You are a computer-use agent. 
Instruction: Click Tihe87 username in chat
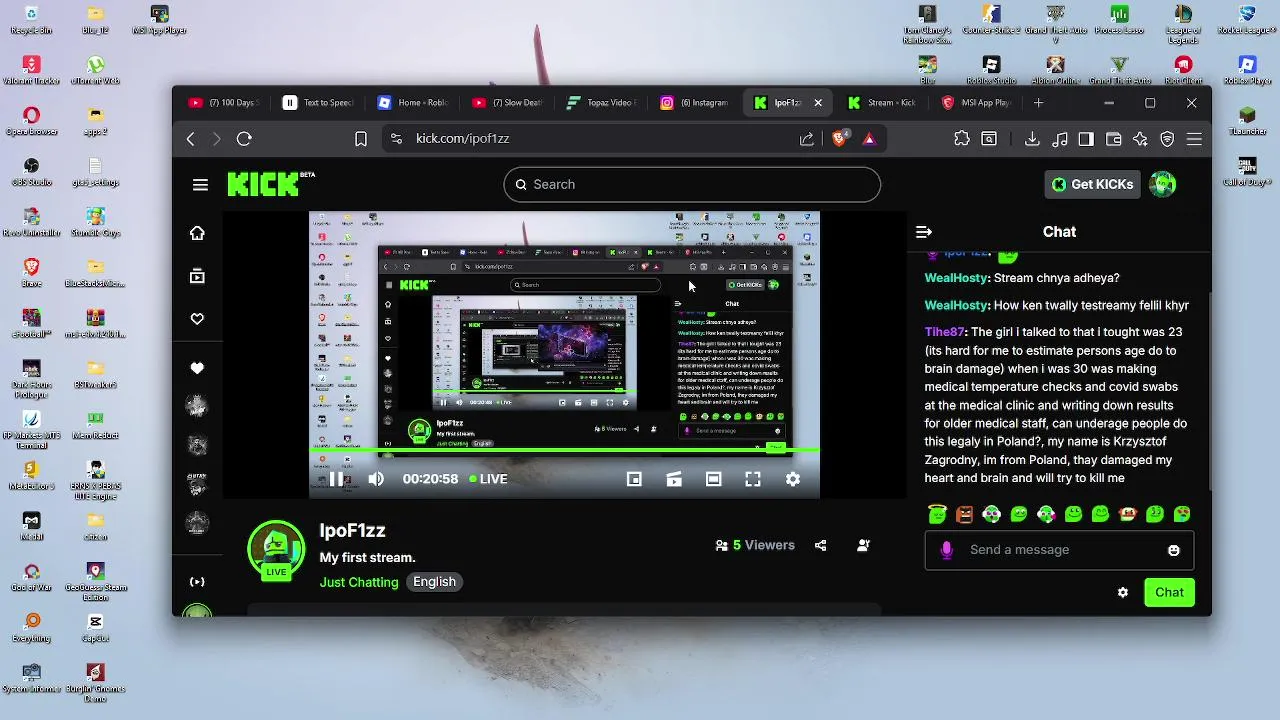click(x=945, y=332)
